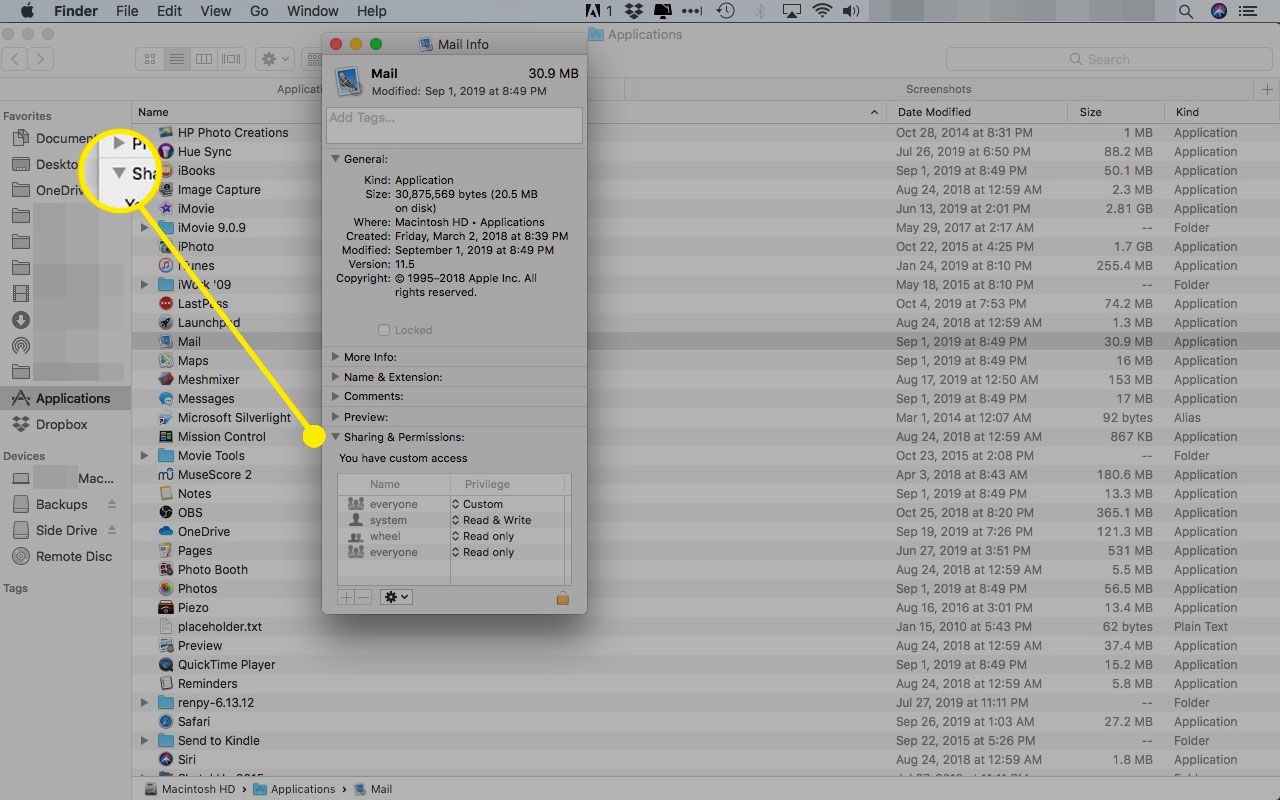Expand the iMovie 9.0.9 folder
The width and height of the screenshot is (1280, 800).
(145, 227)
